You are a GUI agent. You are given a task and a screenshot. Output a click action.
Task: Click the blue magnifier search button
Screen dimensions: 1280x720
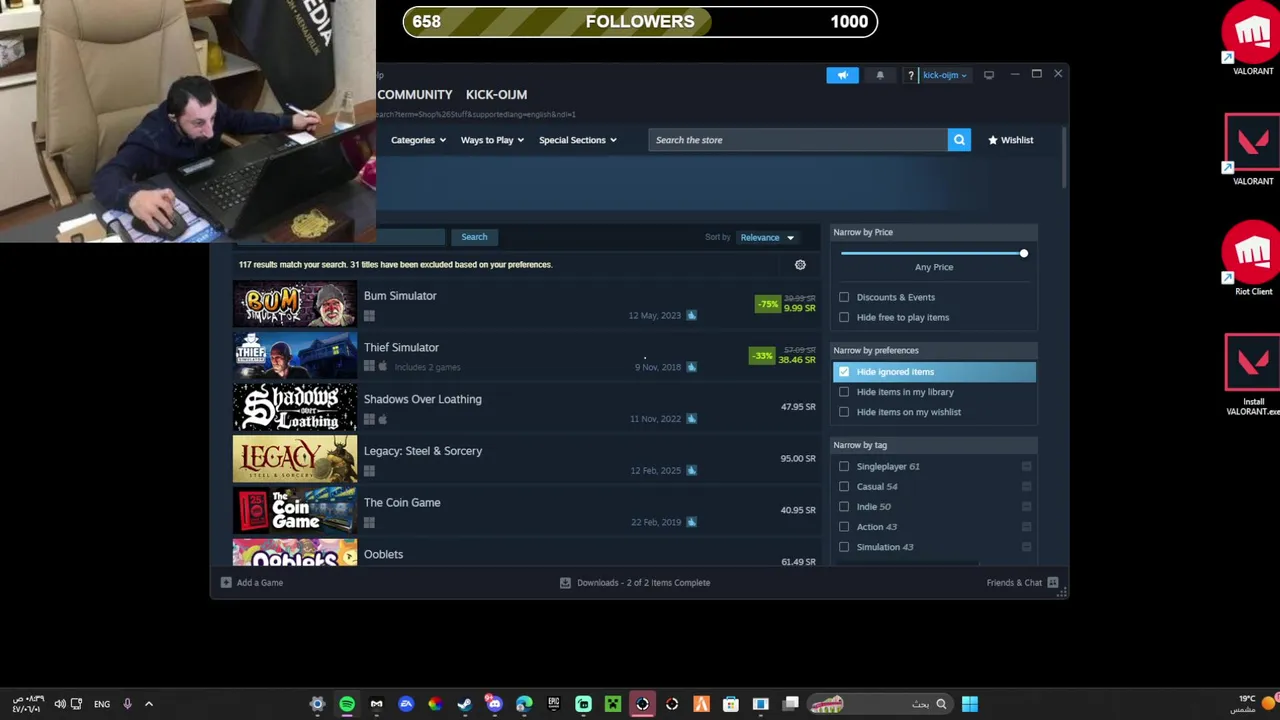(959, 140)
